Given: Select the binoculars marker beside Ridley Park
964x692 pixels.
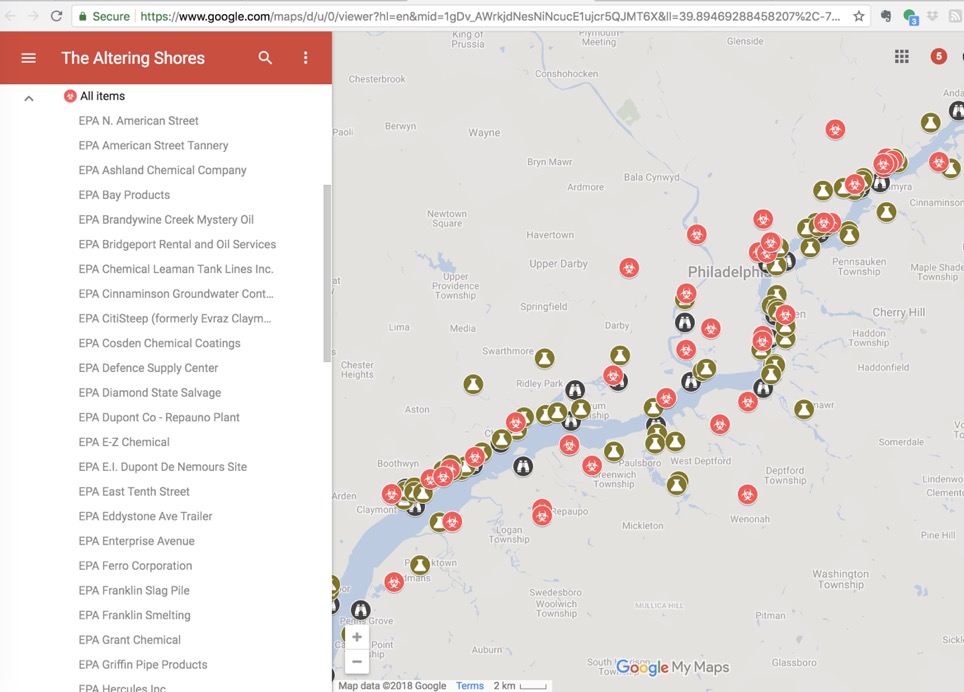Looking at the screenshot, I should pos(575,389).
